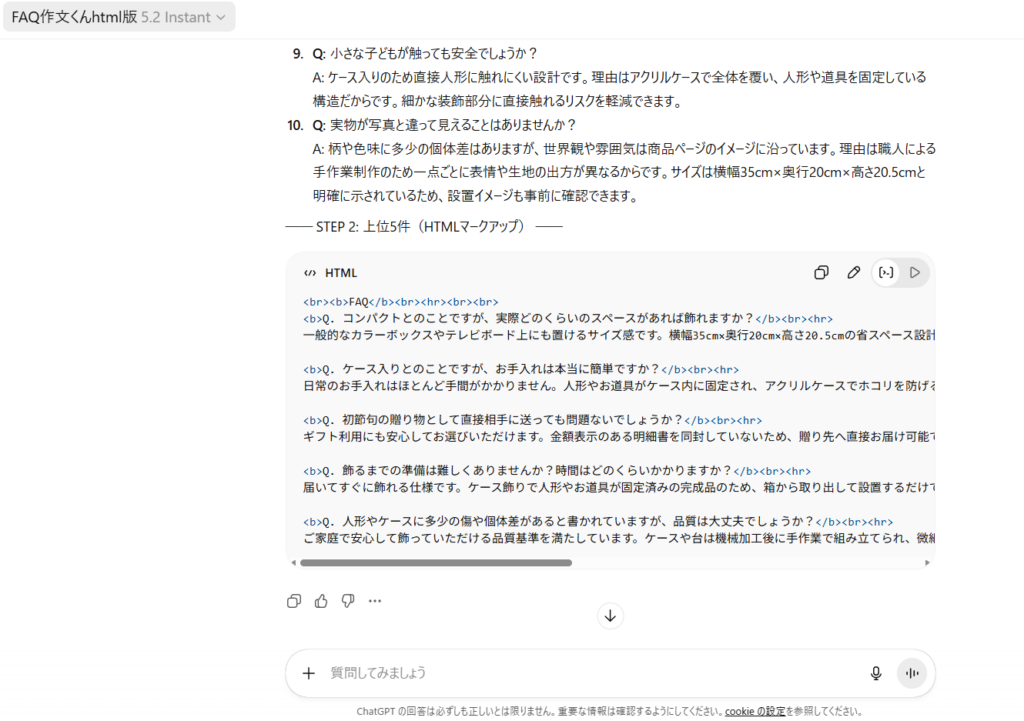The width and height of the screenshot is (1024, 721).
Task: Give the response a thumbs up
Action: 321,601
